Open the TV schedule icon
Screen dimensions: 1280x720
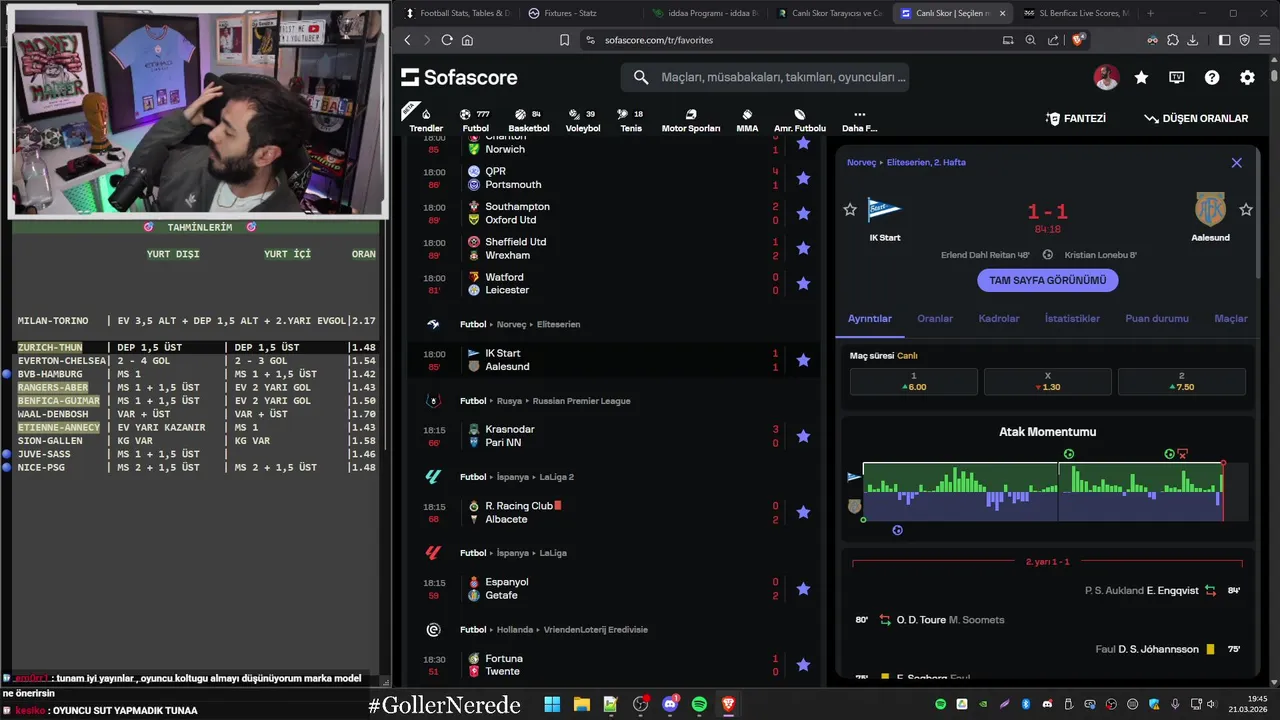pyautogui.click(x=1177, y=77)
